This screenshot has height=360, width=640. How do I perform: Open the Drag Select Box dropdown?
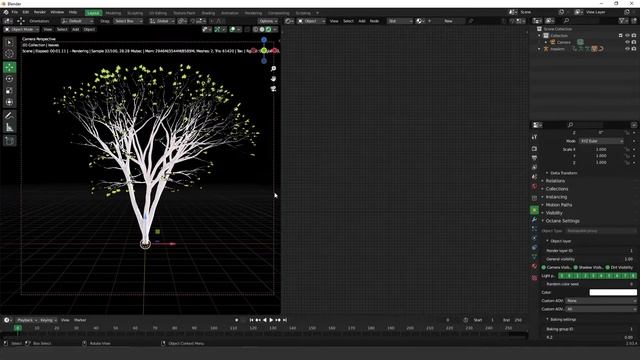128,21
